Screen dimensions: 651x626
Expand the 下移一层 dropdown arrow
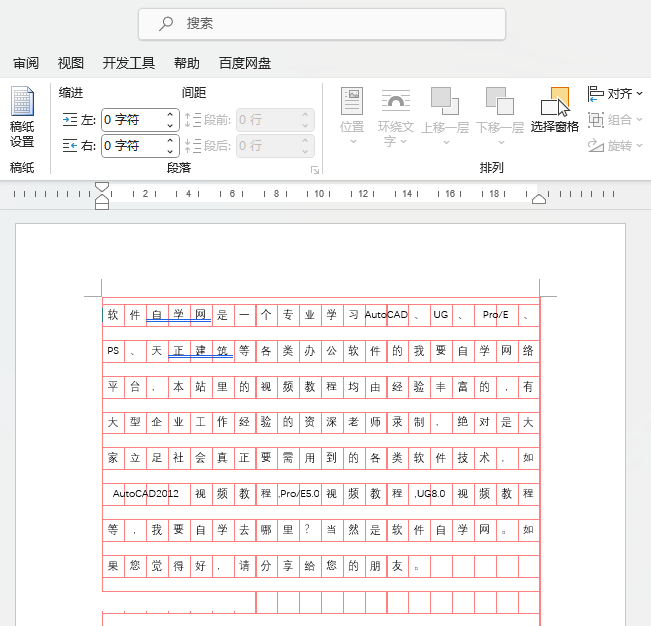coord(502,142)
